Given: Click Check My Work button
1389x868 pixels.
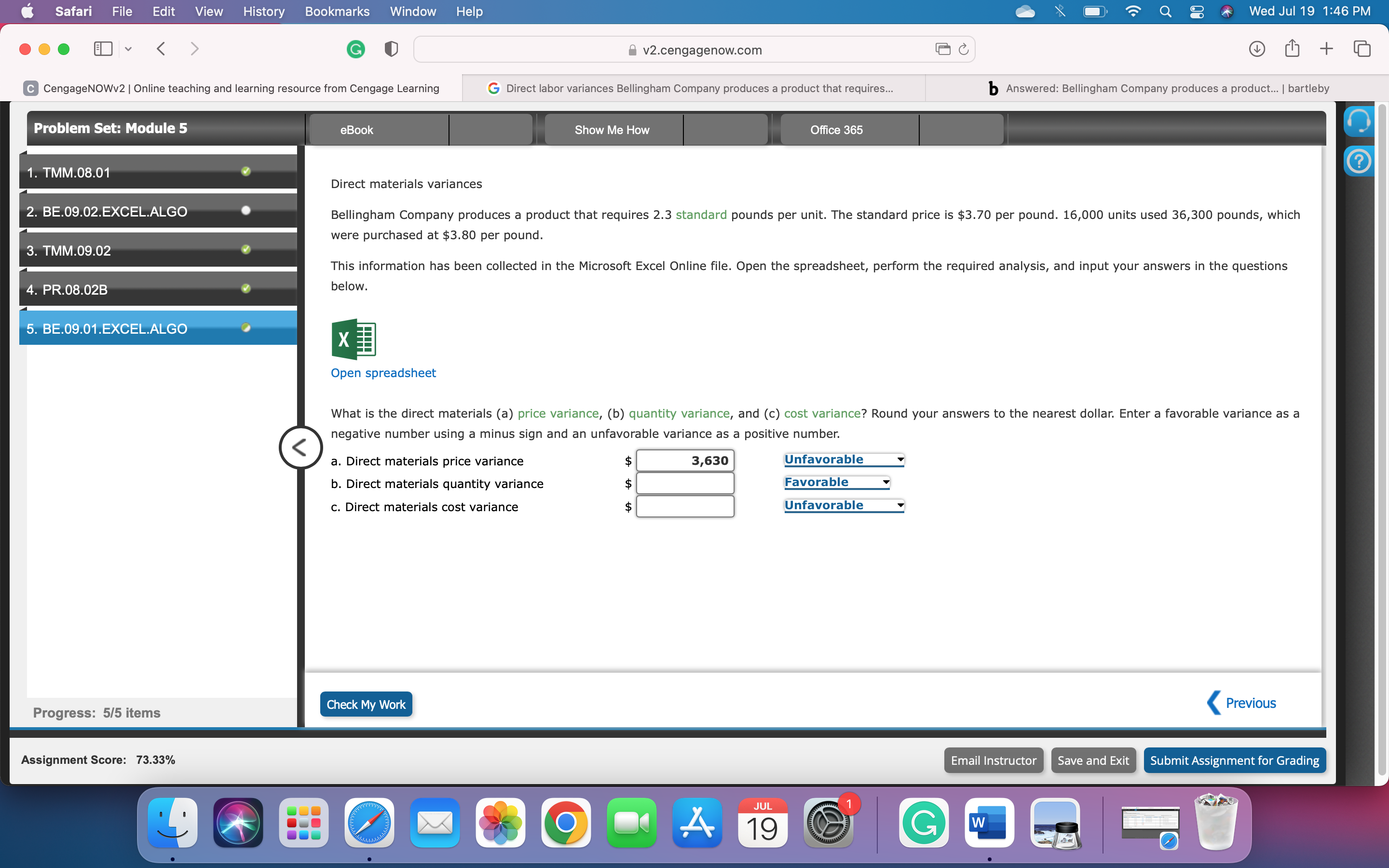Looking at the screenshot, I should (366, 705).
